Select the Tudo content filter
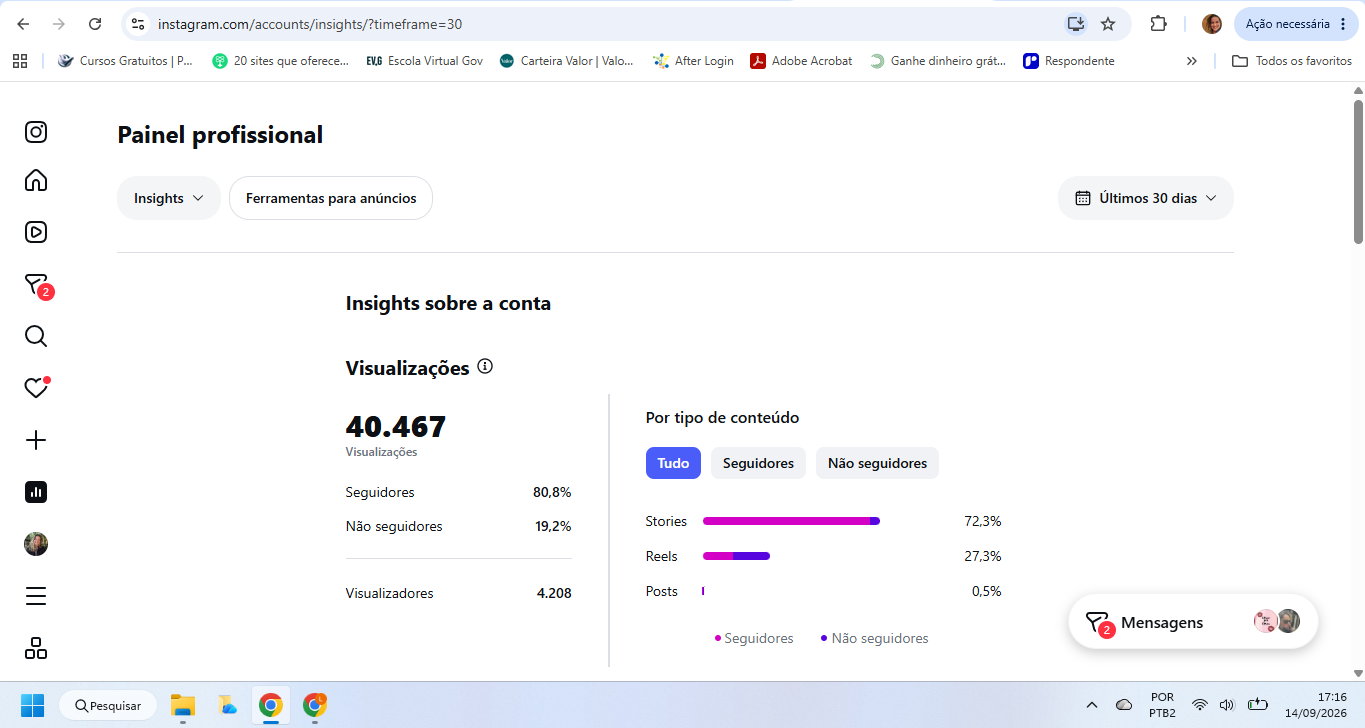 673,463
